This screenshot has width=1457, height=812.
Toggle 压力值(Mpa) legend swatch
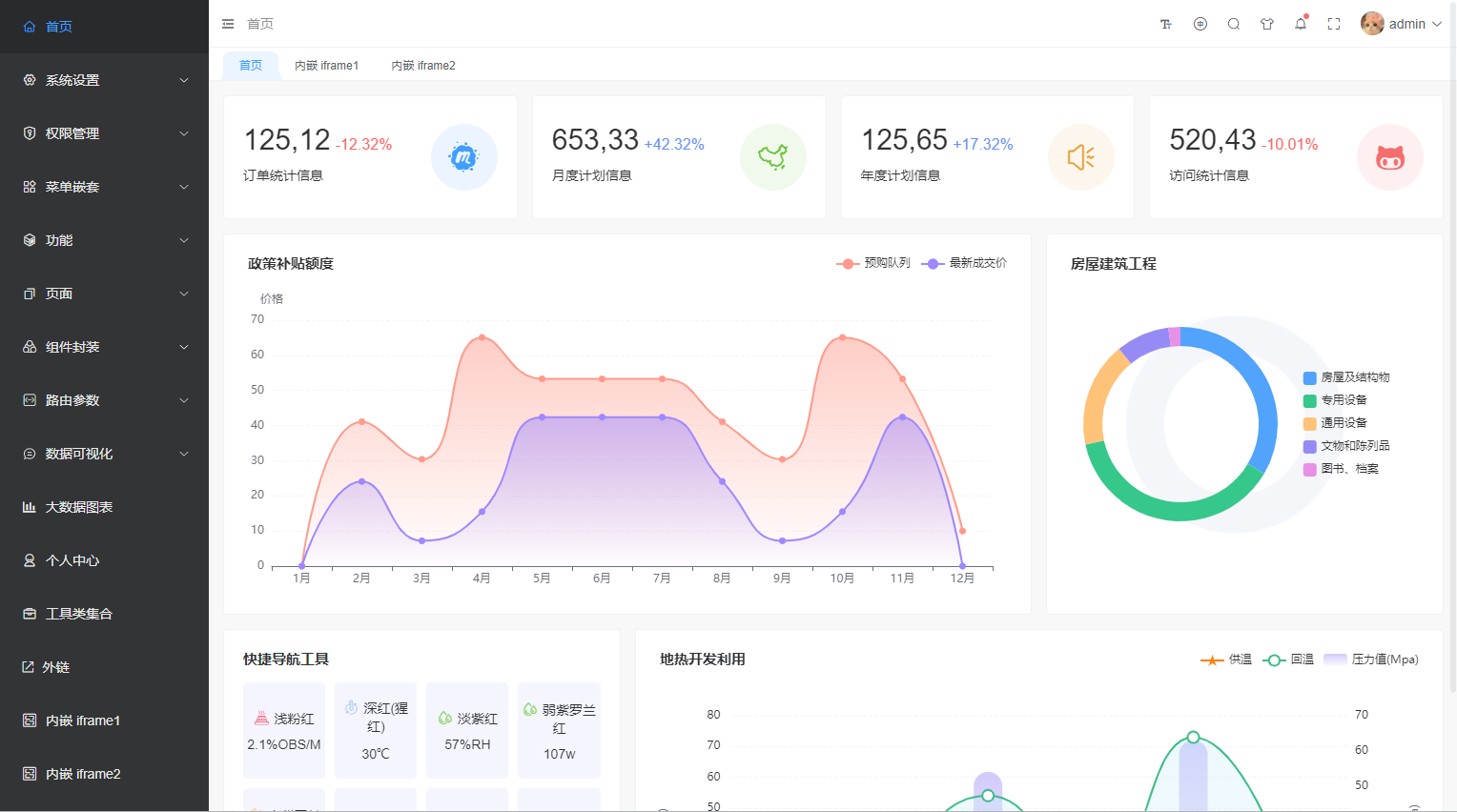click(1335, 660)
